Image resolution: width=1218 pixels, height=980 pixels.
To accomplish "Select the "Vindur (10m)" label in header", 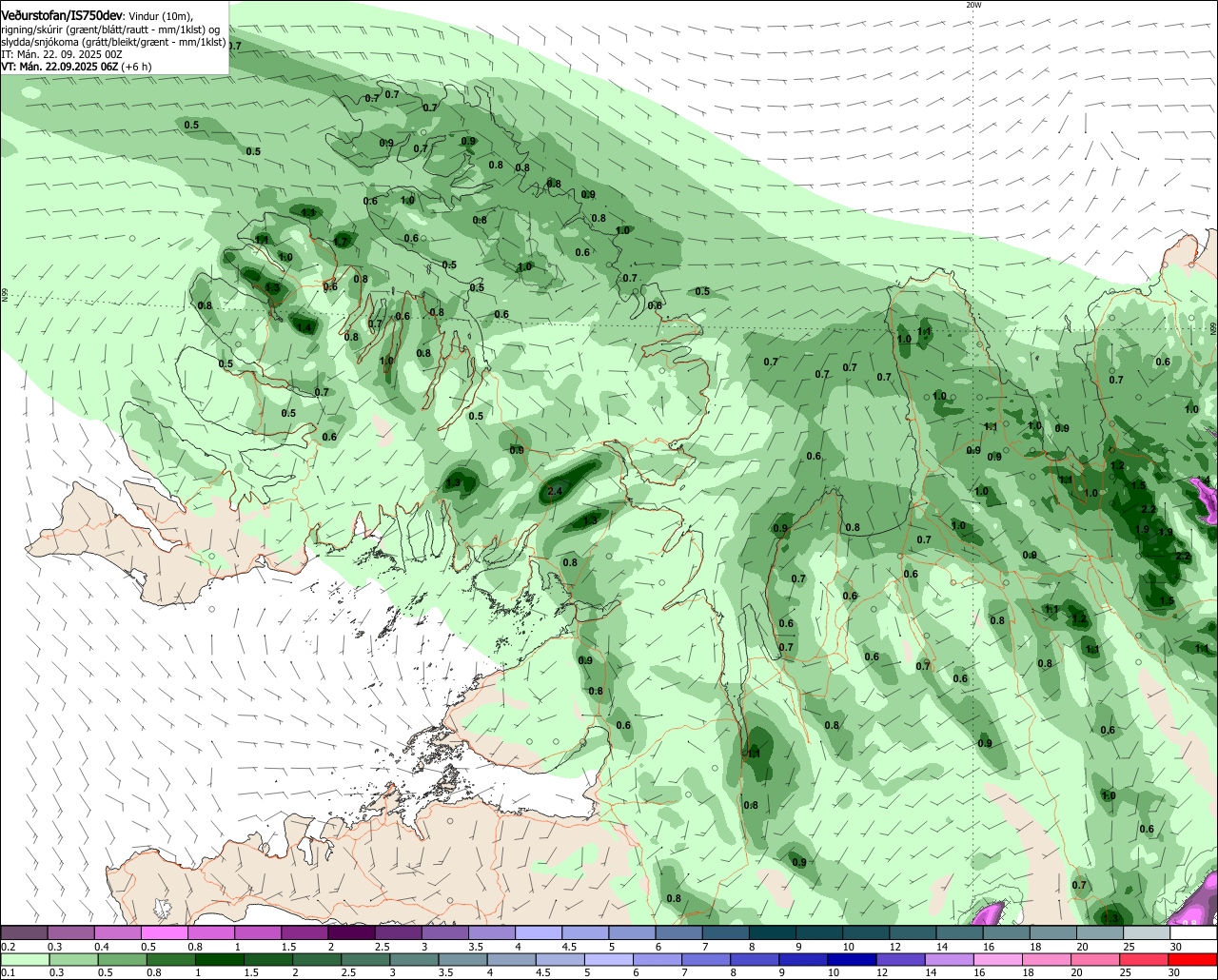I will point(160,16).
